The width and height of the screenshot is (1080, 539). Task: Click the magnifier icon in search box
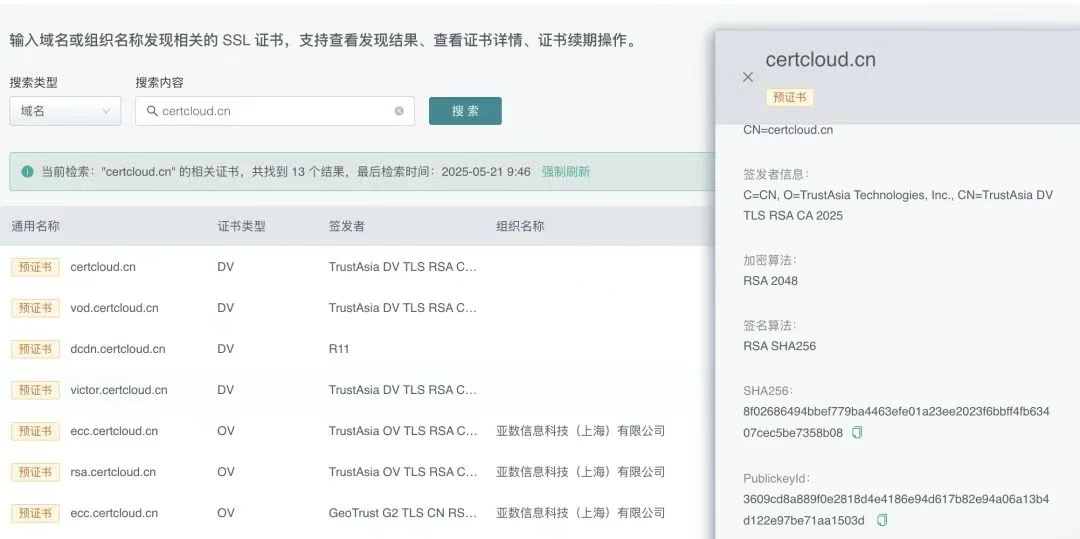[x=151, y=111]
